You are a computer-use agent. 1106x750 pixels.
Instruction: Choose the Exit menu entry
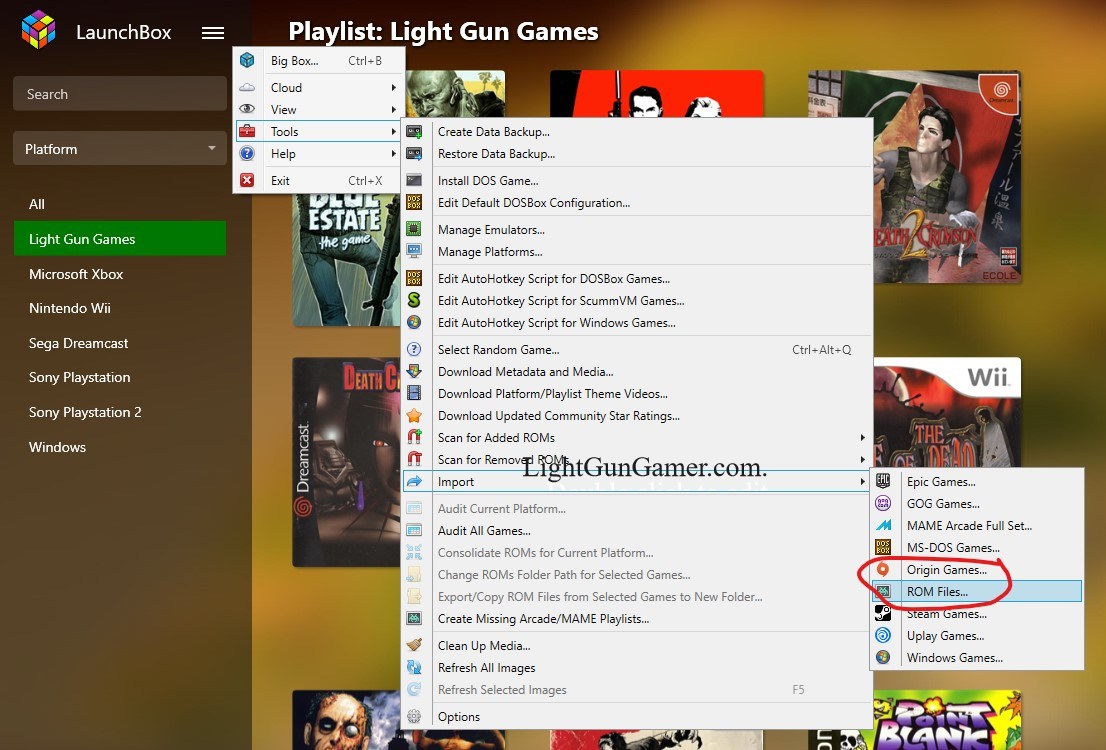[x=319, y=181]
